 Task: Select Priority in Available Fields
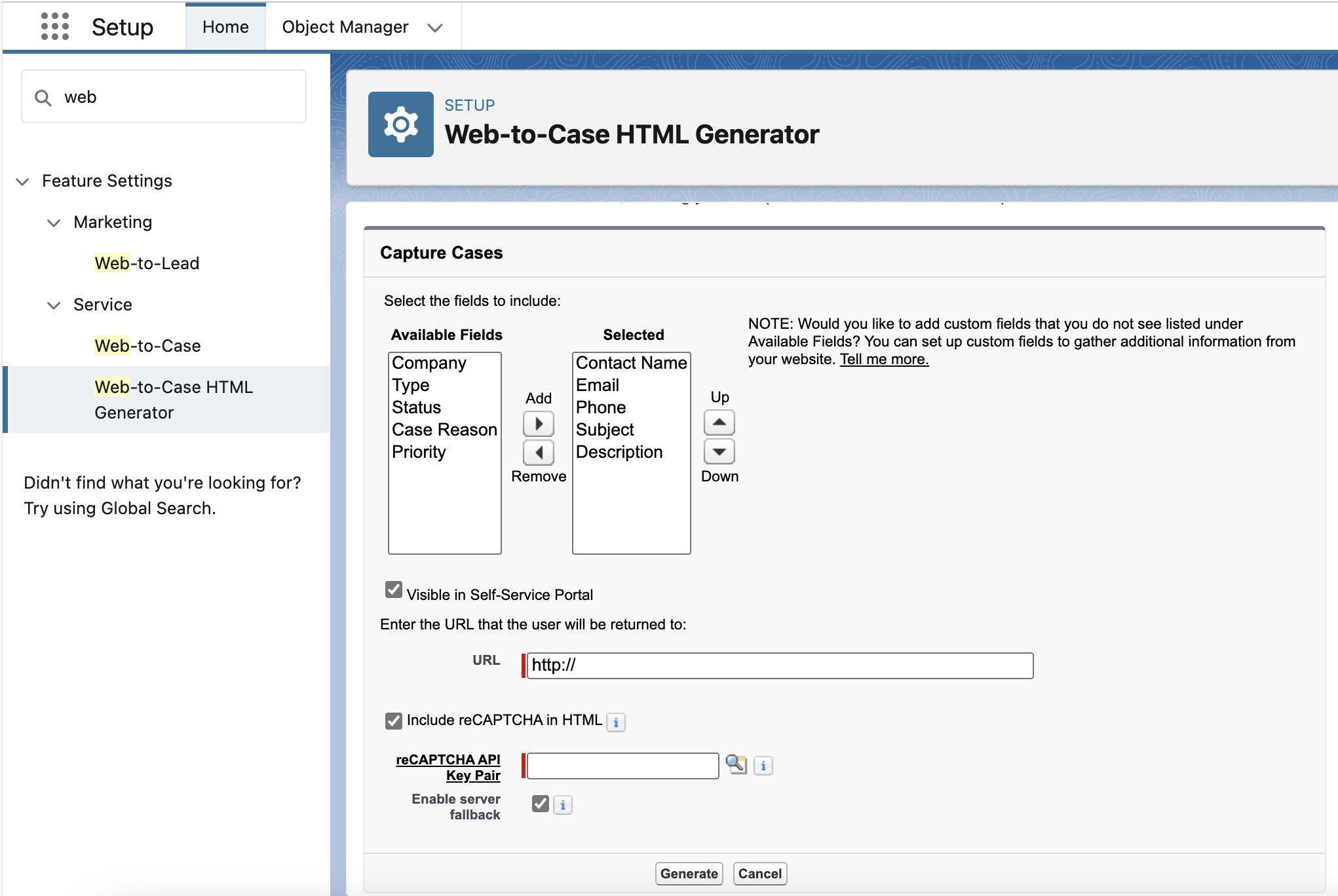445,452
